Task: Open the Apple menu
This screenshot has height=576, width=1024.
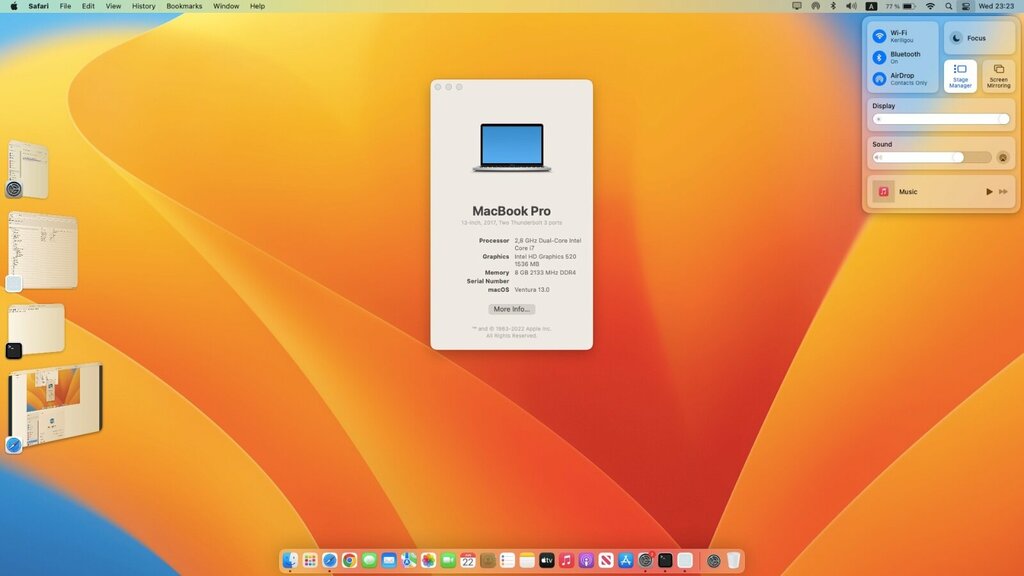Action: tap(14, 6)
